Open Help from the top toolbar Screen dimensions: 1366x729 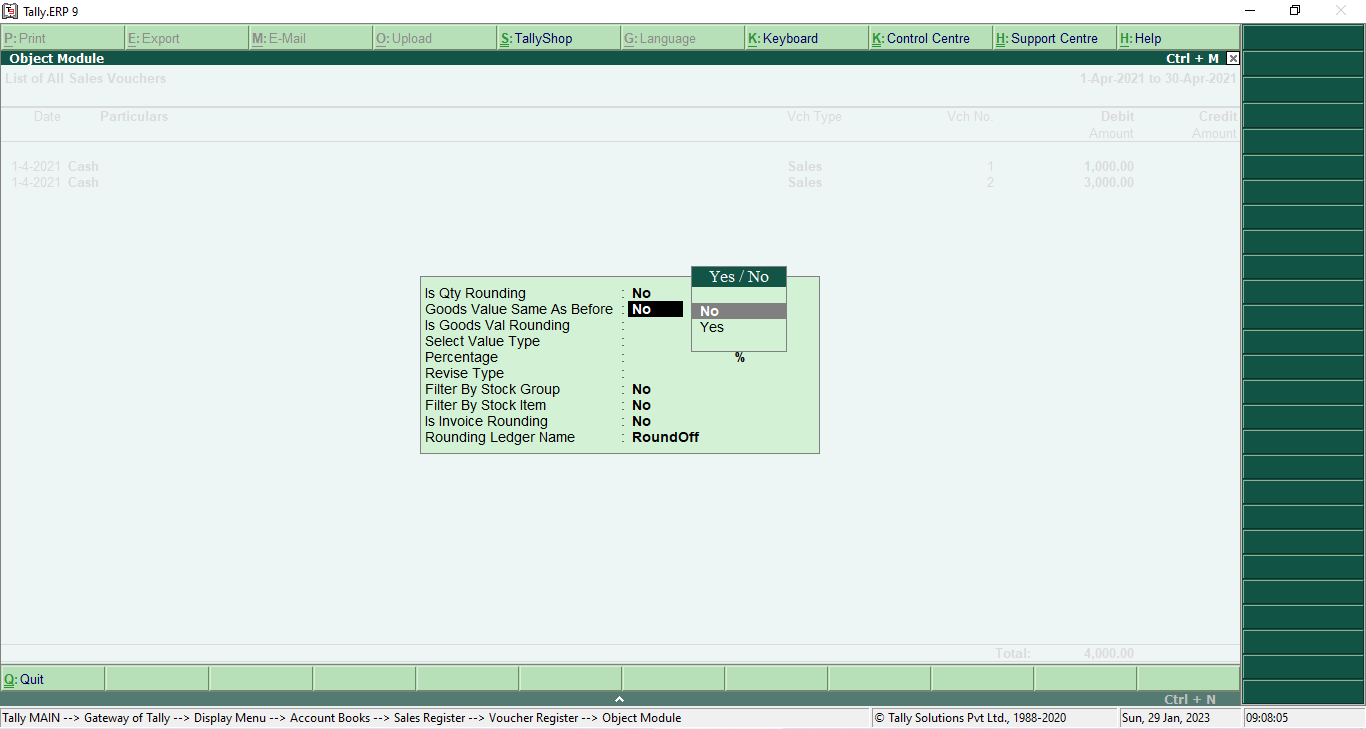pyautogui.click(x=1145, y=38)
